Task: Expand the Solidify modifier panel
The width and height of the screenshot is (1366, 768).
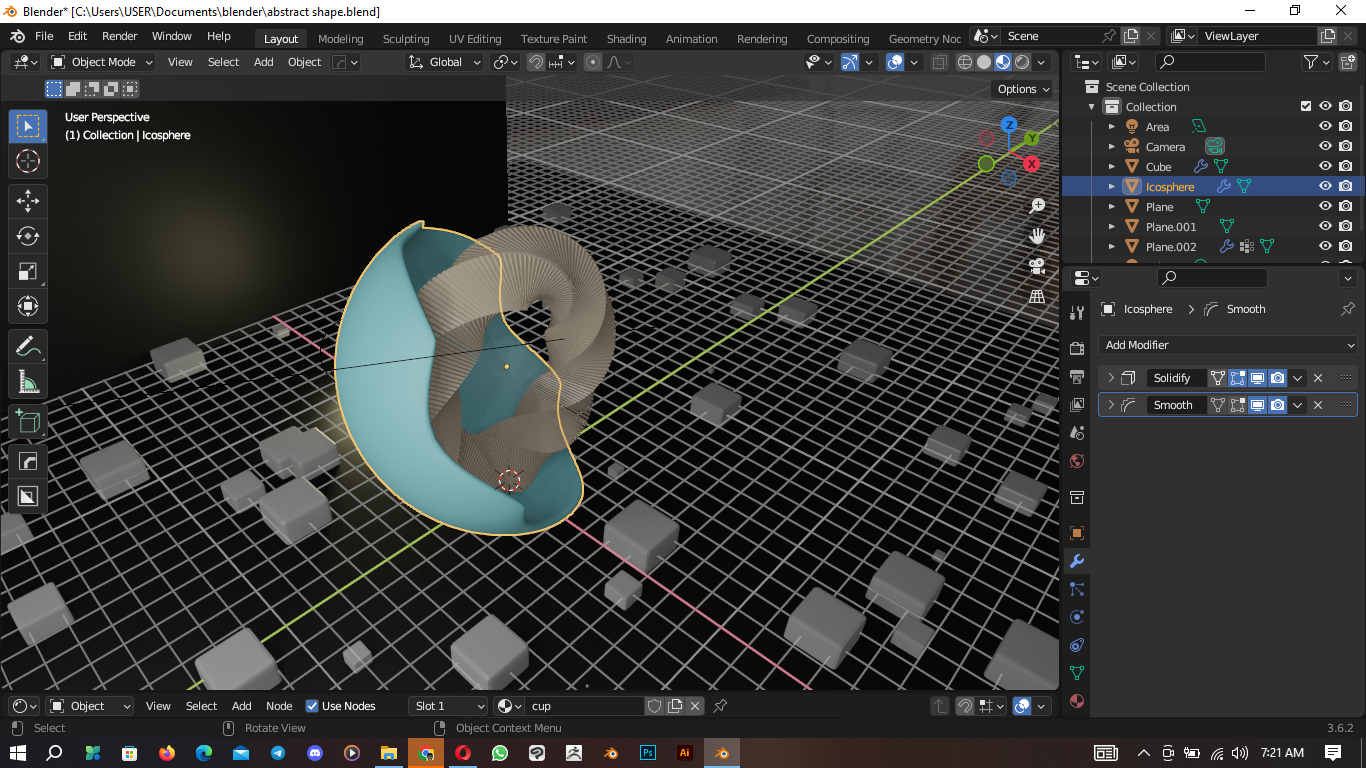Action: 1110,378
